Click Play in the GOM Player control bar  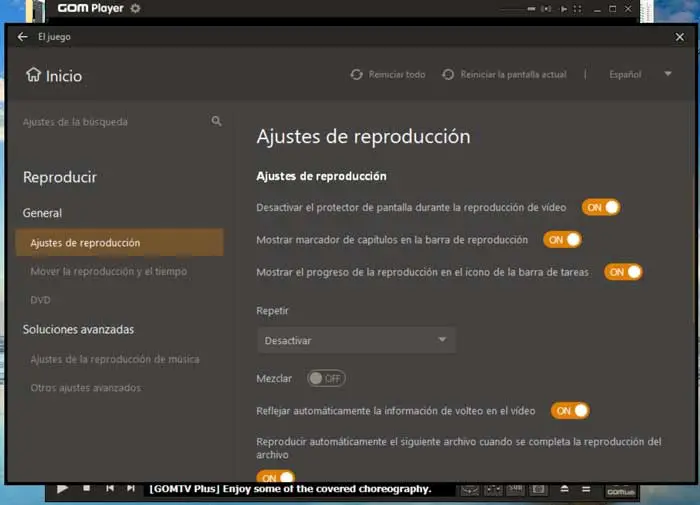tap(62, 489)
